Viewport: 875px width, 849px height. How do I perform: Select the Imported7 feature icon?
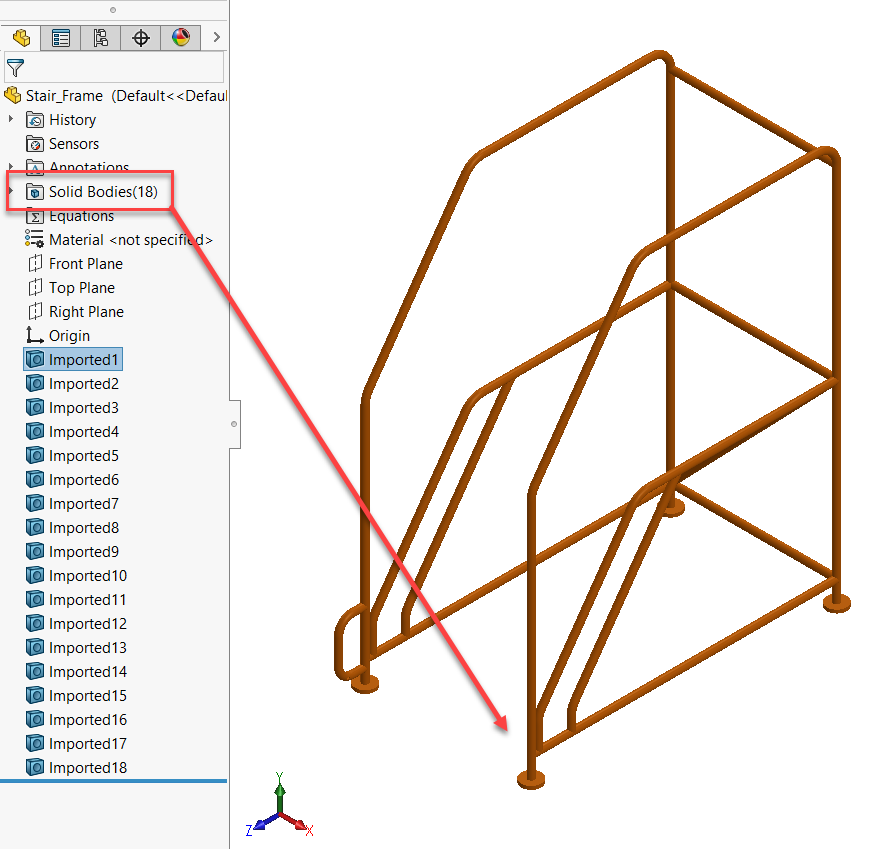(35, 503)
